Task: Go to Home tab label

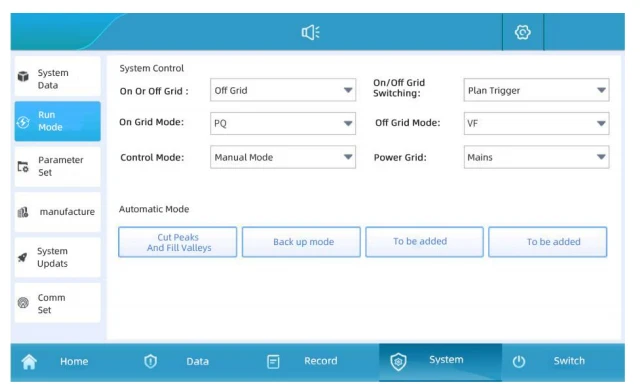Action: [74, 361]
